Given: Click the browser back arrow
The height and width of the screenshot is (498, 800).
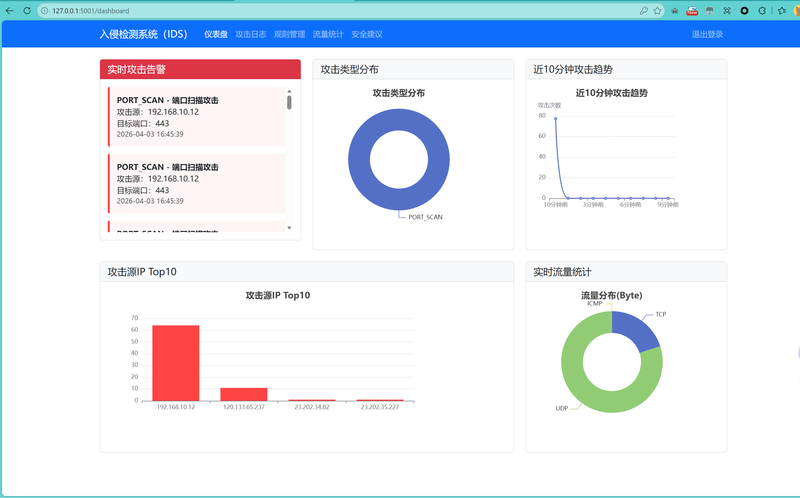Looking at the screenshot, I should tap(9, 11).
